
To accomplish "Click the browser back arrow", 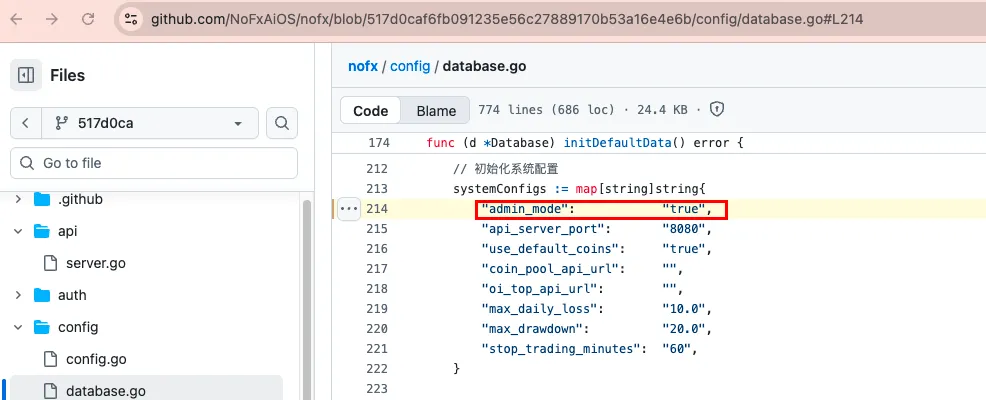I will [x=18, y=19].
